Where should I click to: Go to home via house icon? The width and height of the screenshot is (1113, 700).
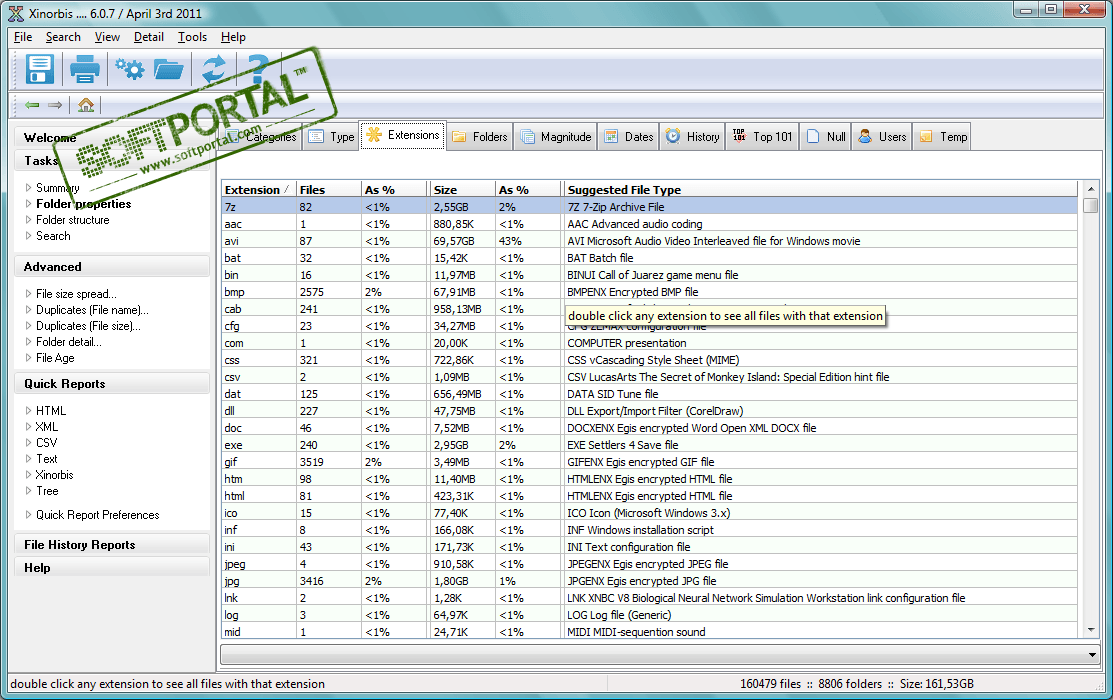click(x=86, y=105)
